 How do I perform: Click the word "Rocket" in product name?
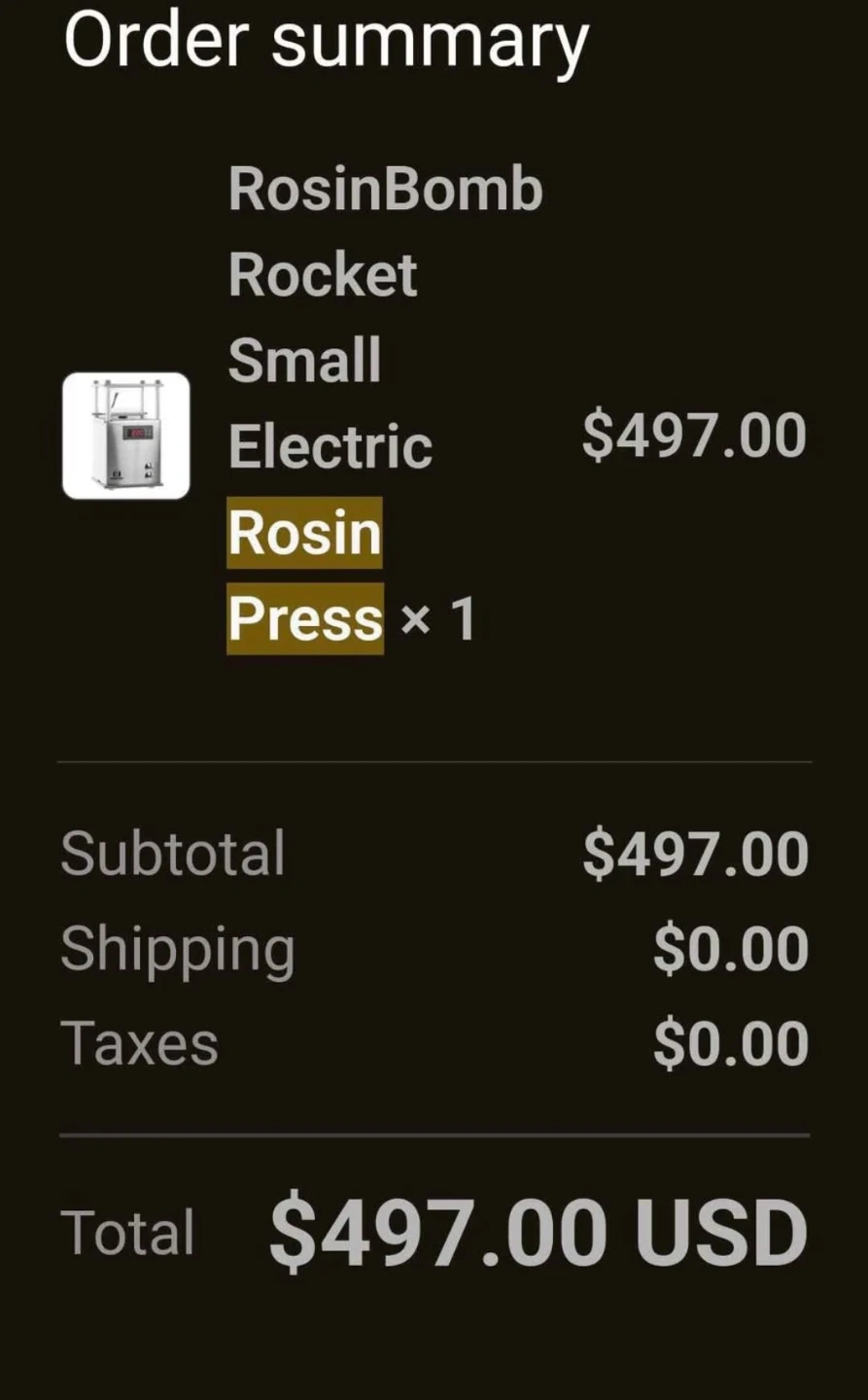coord(323,275)
